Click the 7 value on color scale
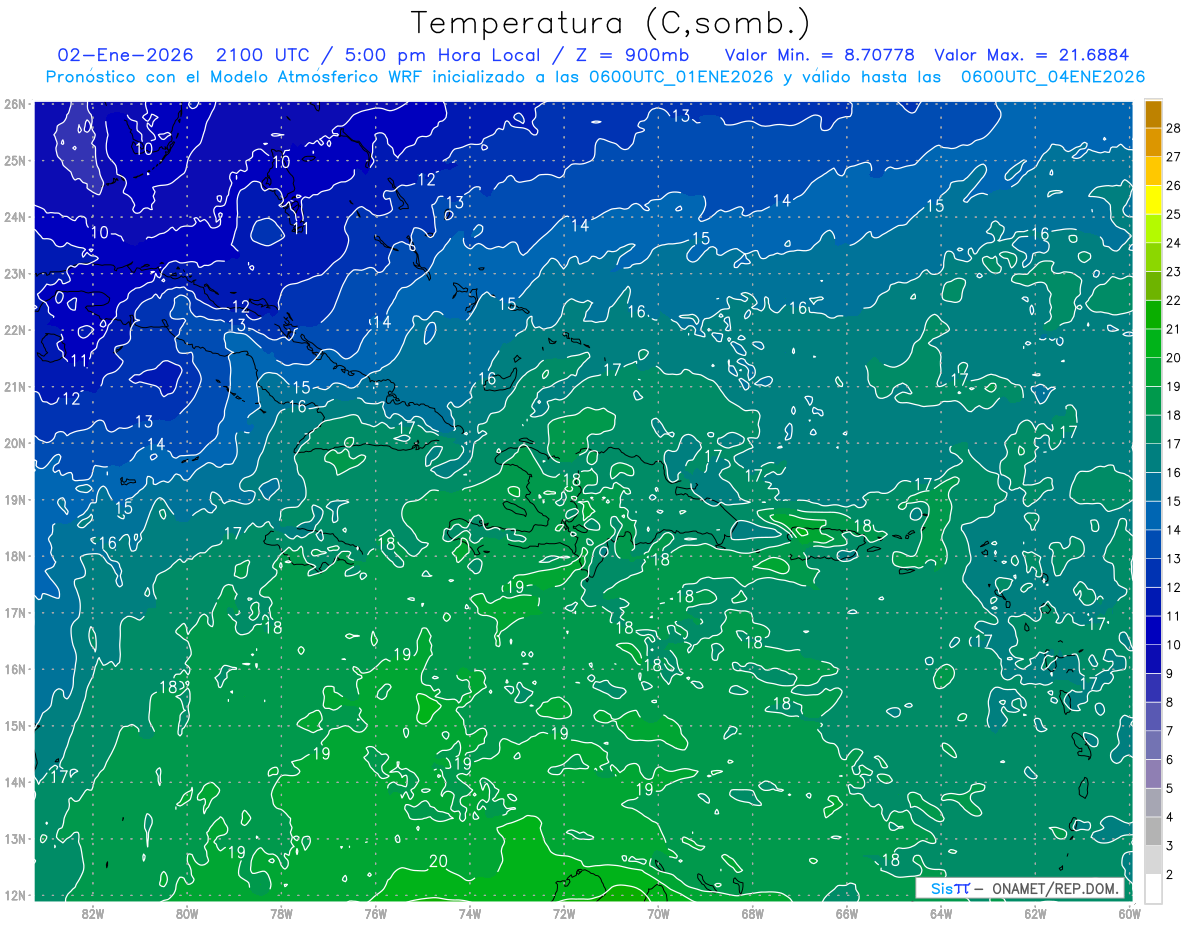 [1170, 731]
